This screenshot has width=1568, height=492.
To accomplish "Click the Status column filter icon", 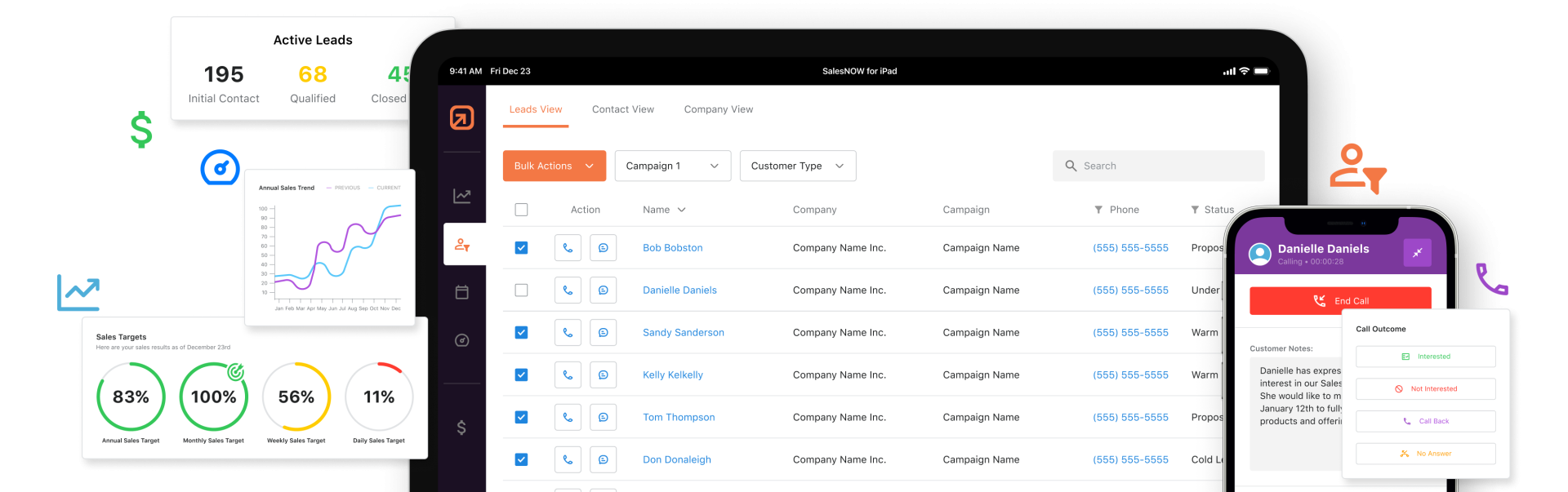I will (1195, 210).
